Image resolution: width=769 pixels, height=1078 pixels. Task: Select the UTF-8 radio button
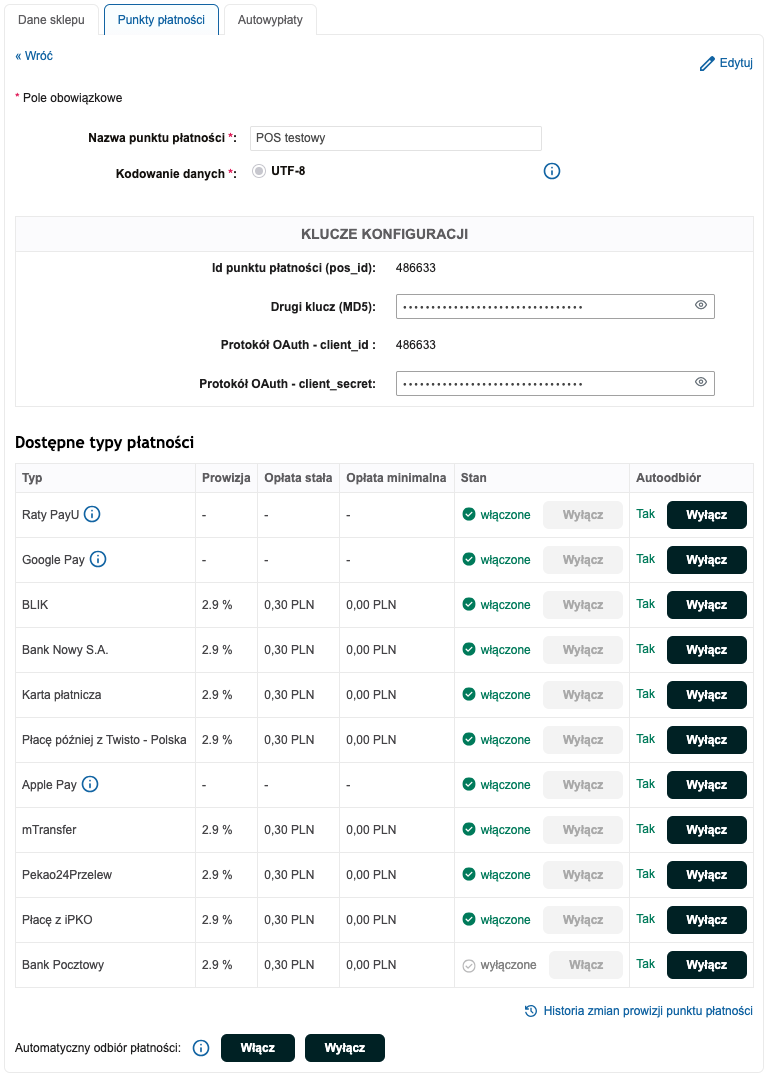(x=259, y=171)
